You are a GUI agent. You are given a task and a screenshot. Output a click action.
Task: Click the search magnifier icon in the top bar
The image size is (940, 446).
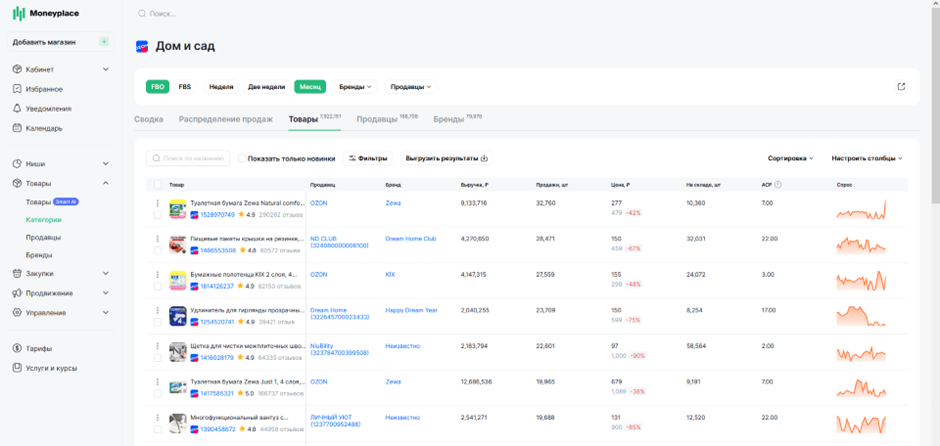point(142,13)
